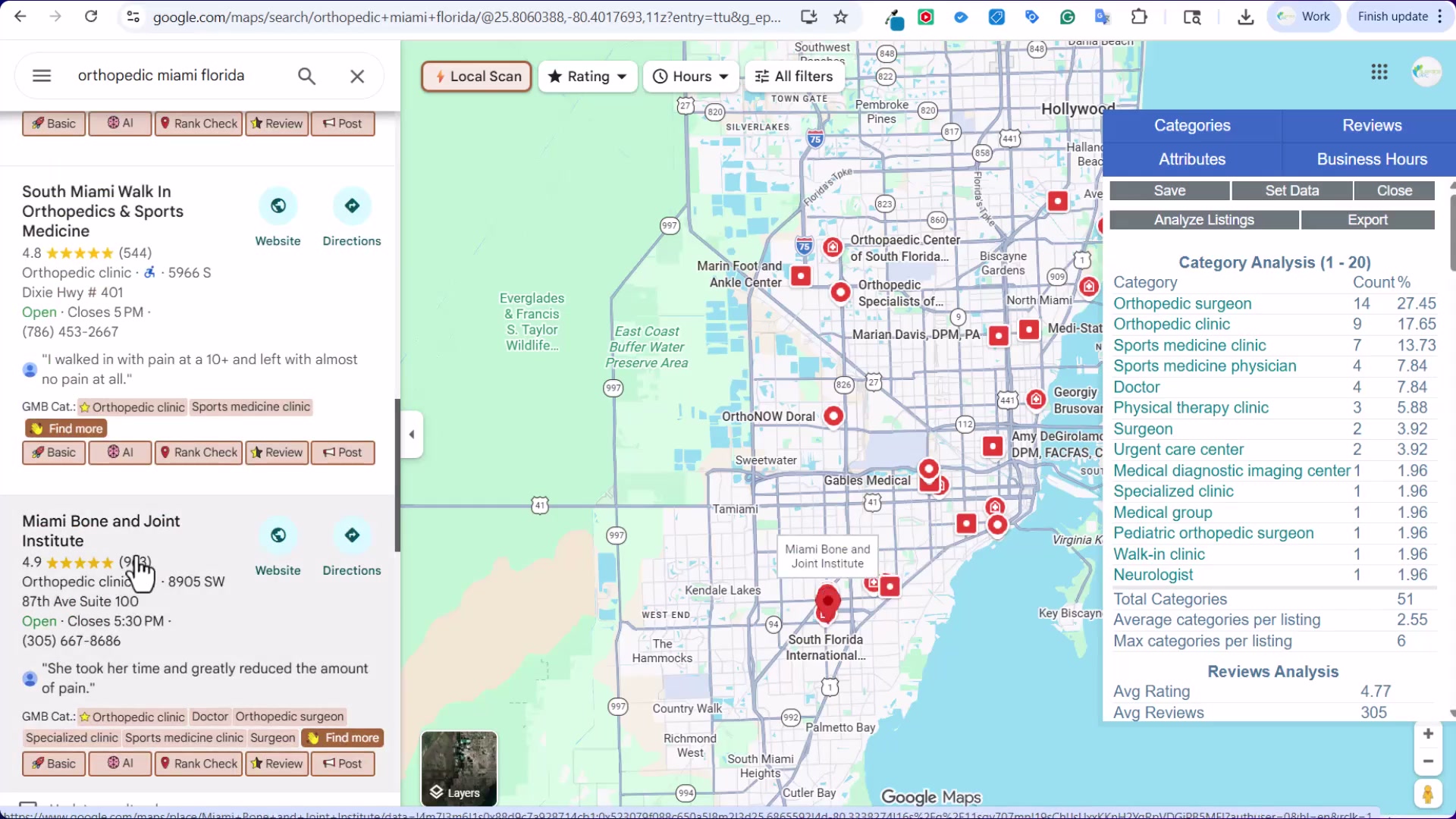Click Find more under Miami Bone and Joint
Image resolution: width=1456 pixels, height=819 pixels.
[343, 738]
